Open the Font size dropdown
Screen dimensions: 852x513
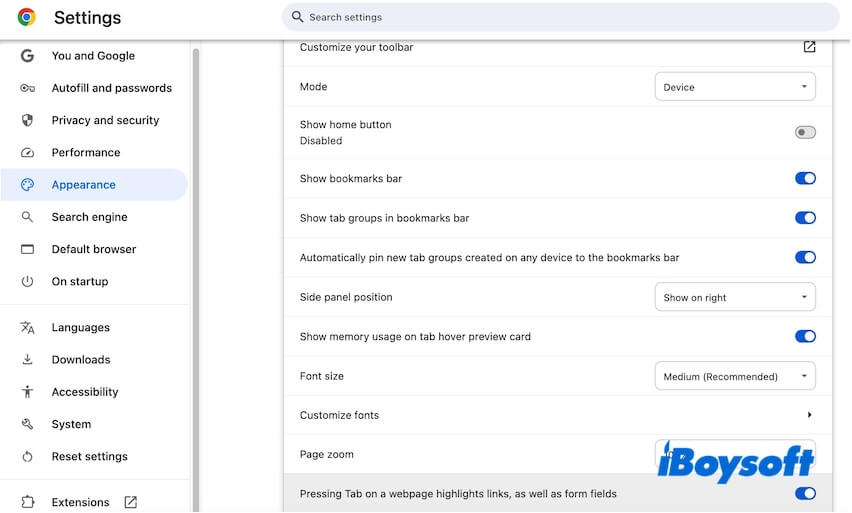735,376
